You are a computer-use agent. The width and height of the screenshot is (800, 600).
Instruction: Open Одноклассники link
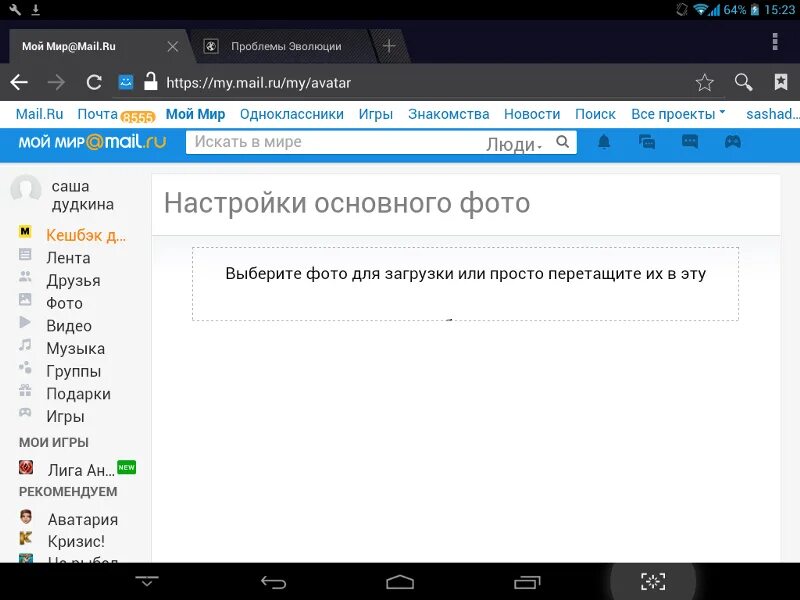point(292,114)
